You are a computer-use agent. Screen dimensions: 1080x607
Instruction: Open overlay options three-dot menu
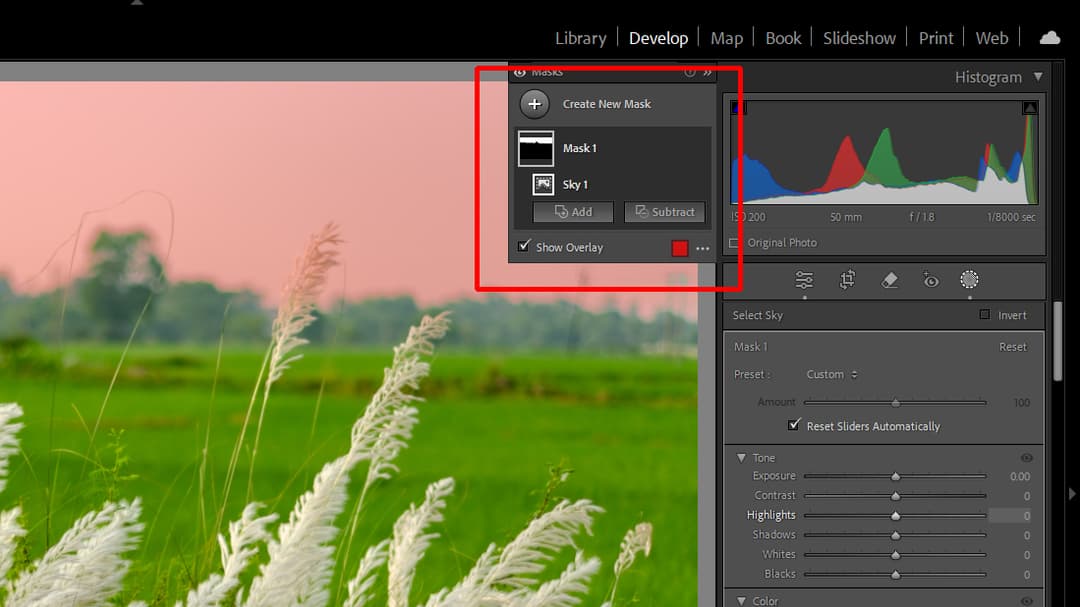pyautogui.click(x=702, y=249)
